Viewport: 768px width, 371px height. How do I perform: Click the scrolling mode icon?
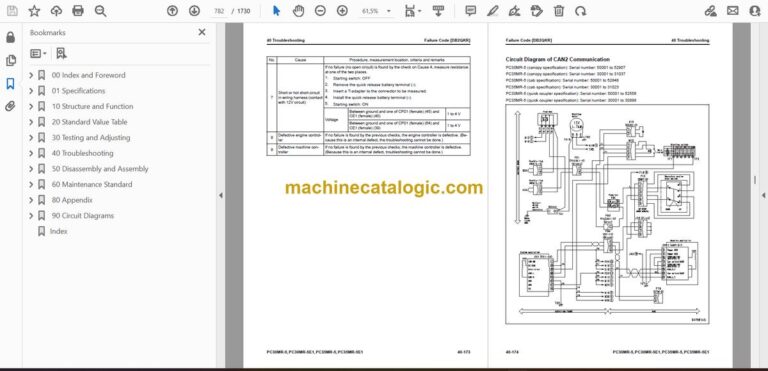click(x=438, y=11)
